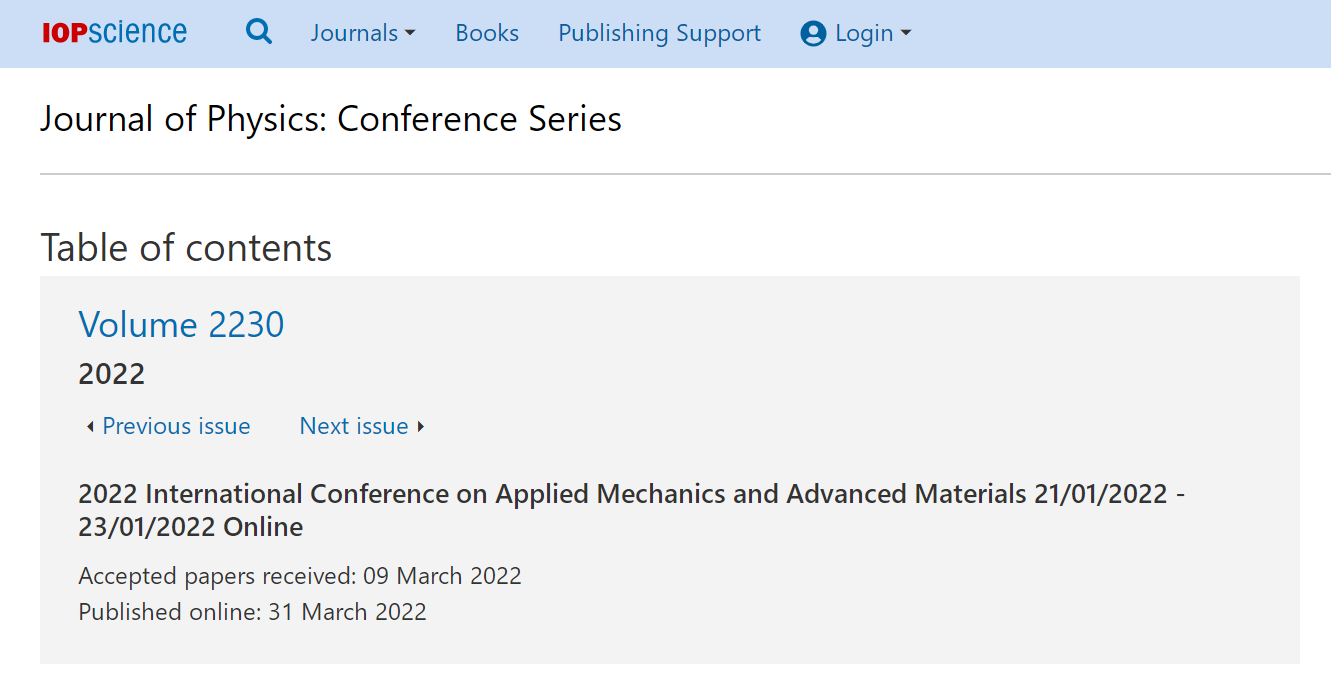Image resolution: width=1331 pixels, height=683 pixels.
Task: Open the Volume 2230 link
Action: (x=181, y=324)
